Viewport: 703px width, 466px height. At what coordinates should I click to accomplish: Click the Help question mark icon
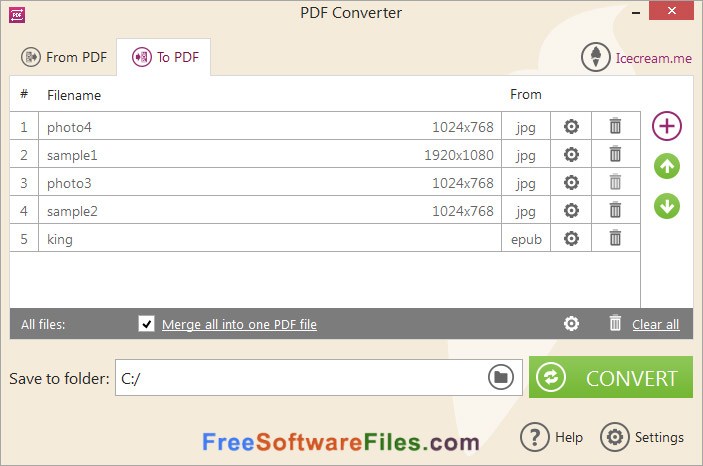pos(534,436)
